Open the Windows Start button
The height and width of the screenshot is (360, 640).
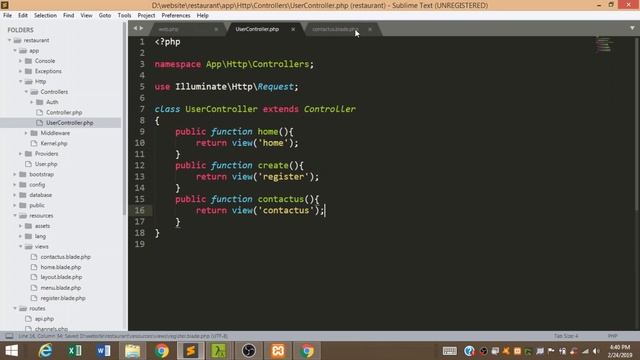[11, 351]
